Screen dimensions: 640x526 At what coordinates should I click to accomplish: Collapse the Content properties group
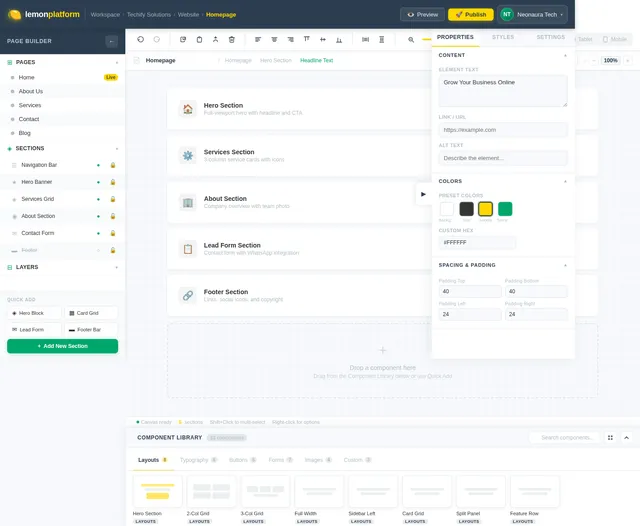click(565, 55)
